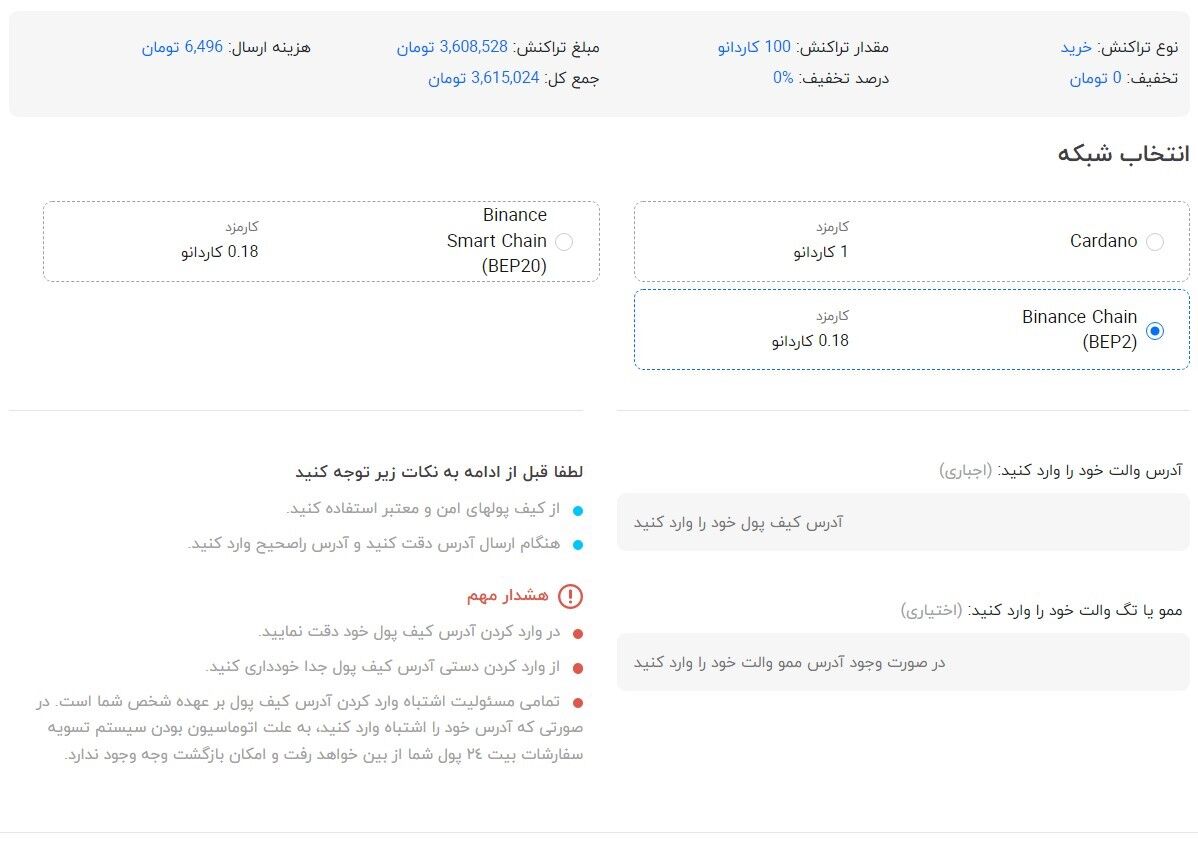Select the Binance Chain (BEP2) network
This screenshot has width=1198, height=847.
pyautogui.click(x=1156, y=330)
